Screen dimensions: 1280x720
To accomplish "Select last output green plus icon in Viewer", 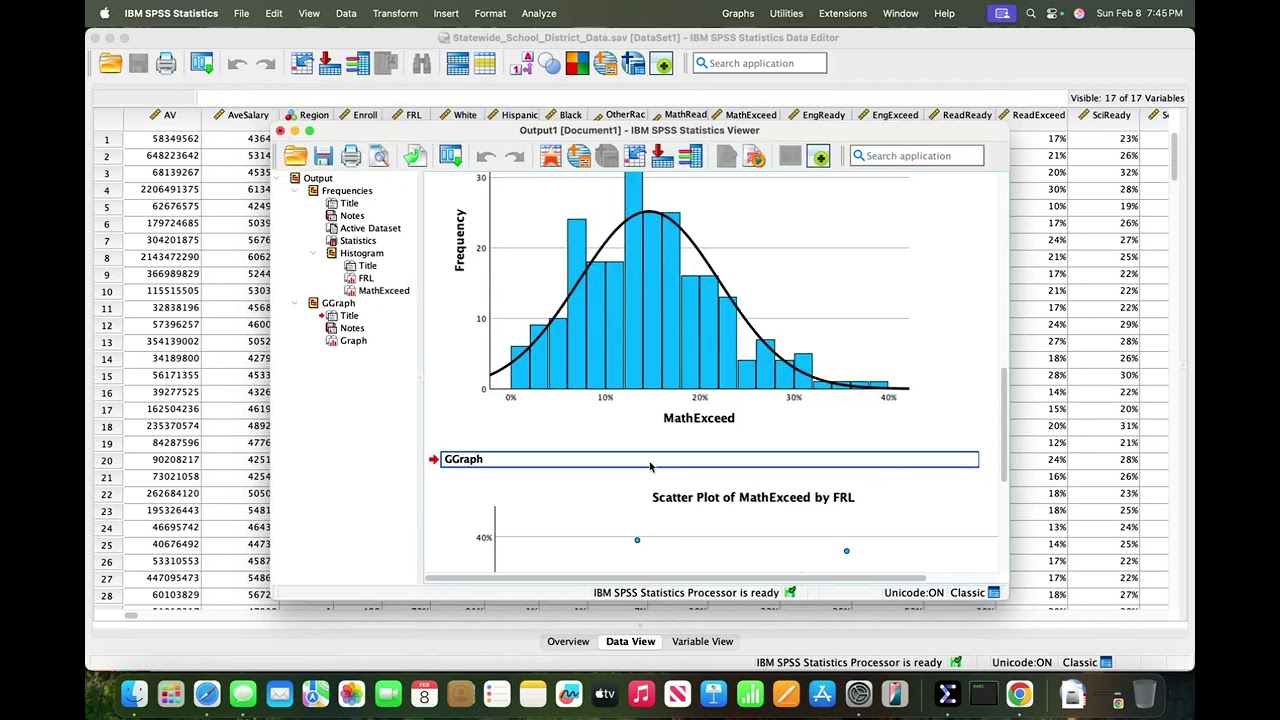I will (x=819, y=156).
